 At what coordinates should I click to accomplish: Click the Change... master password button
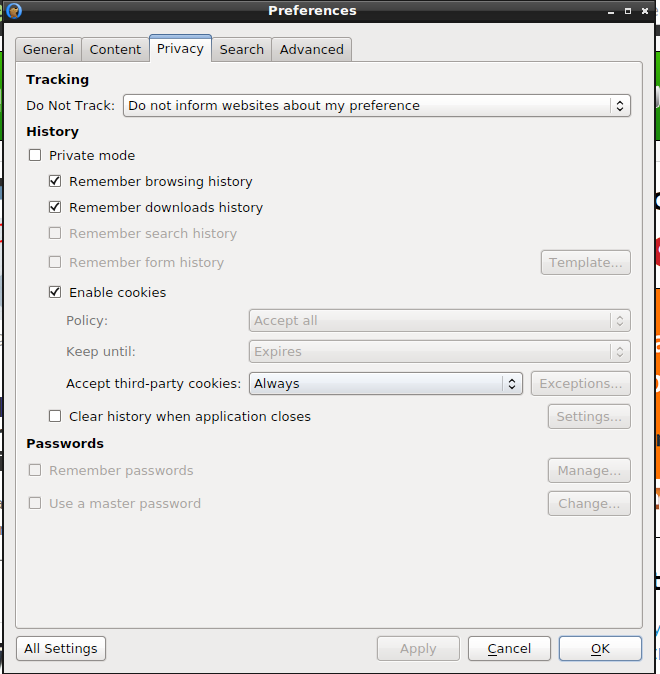pos(589,503)
